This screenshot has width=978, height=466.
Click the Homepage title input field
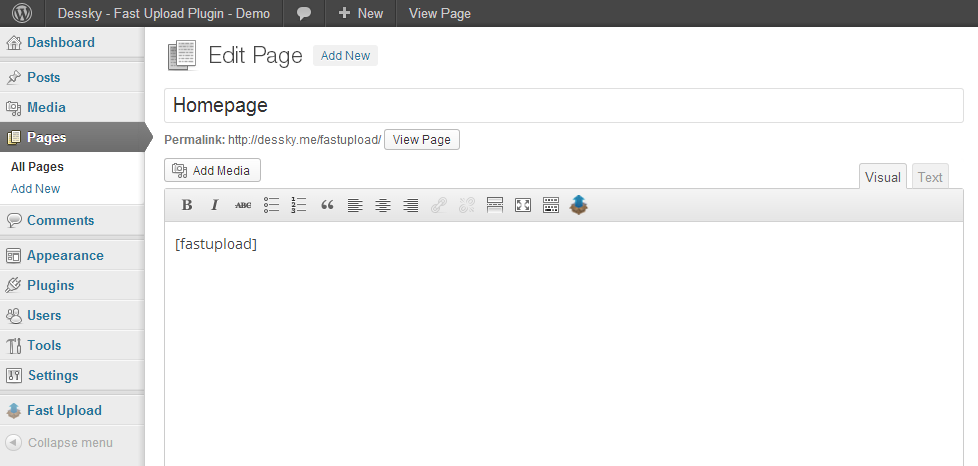[563, 105]
